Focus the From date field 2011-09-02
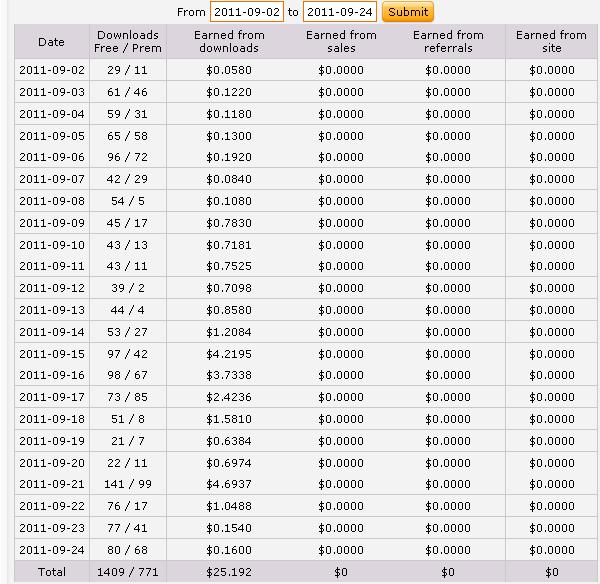The width and height of the screenshot is (600, 584). tap(247, 12)
